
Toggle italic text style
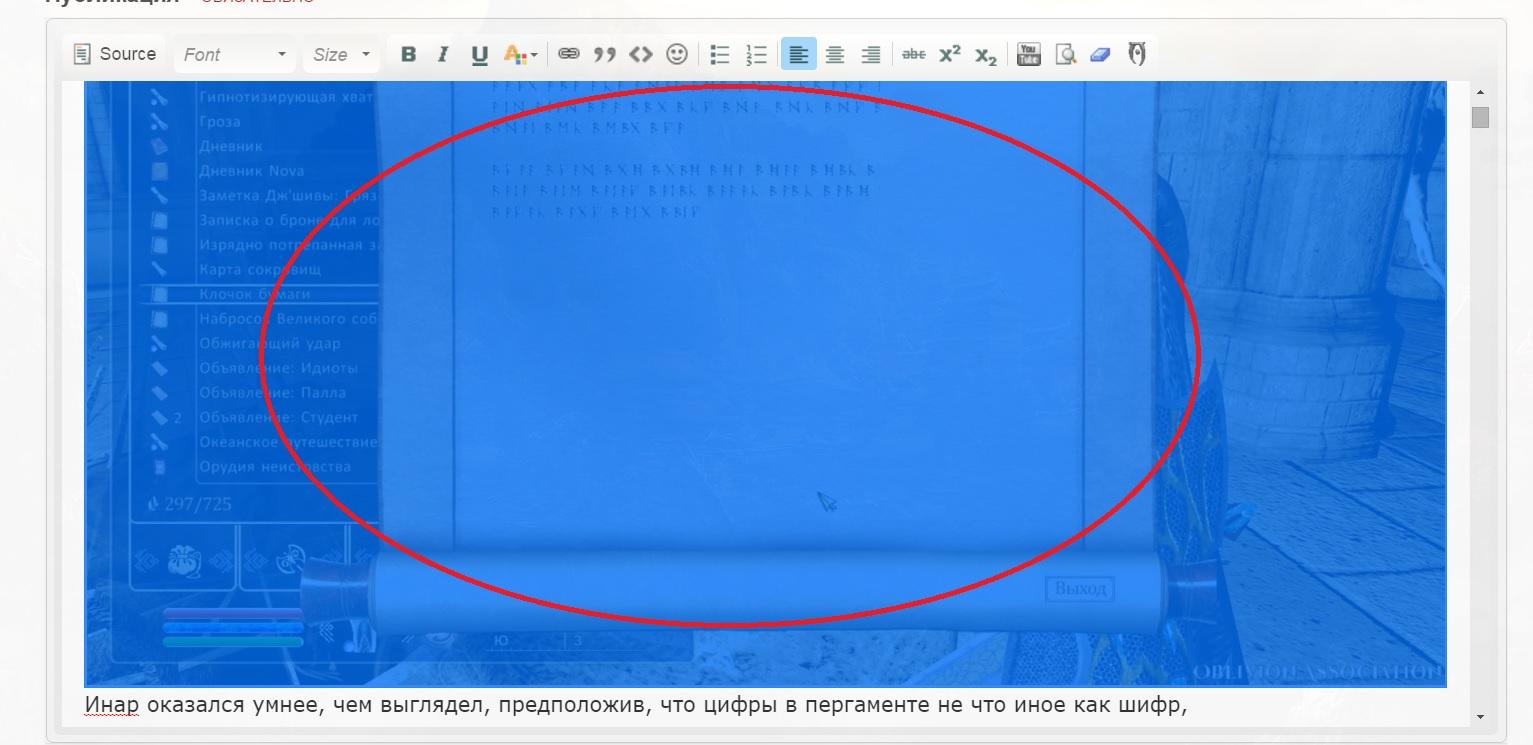click(x=443, y=55)
